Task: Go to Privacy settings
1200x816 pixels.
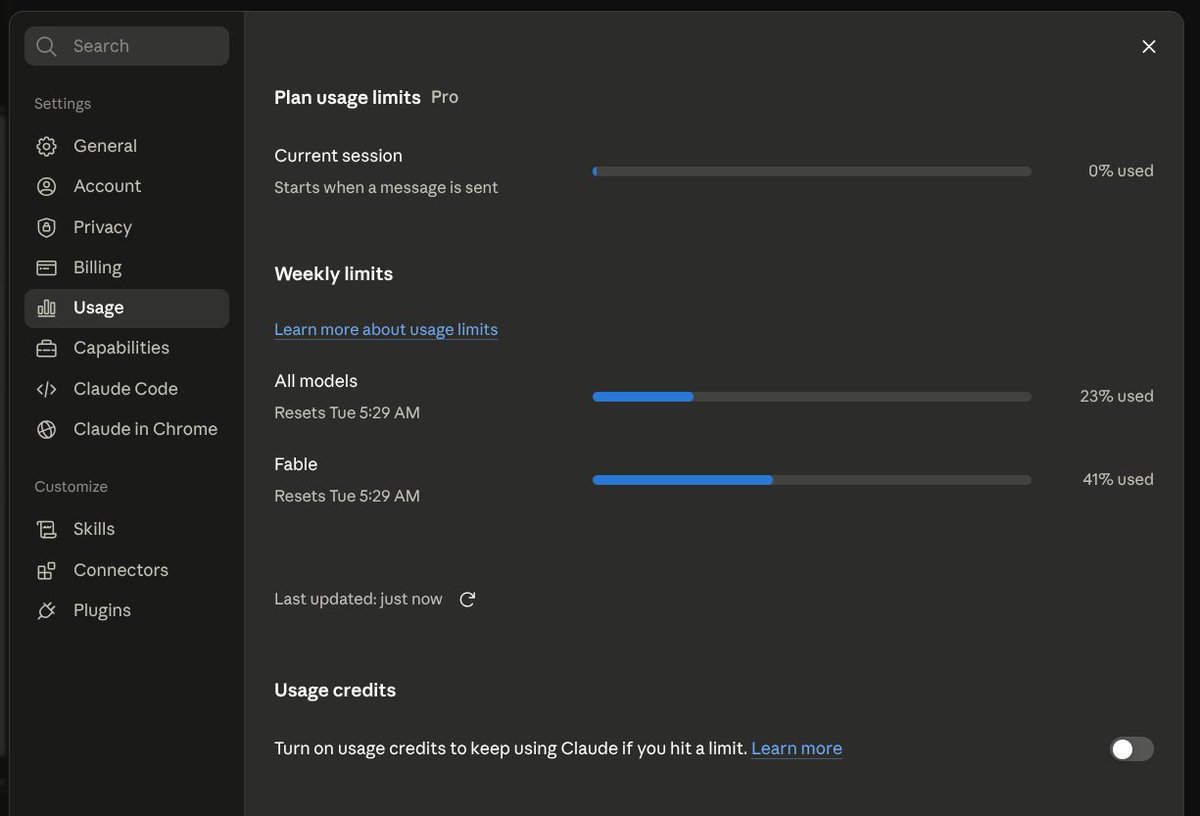Action: coord(127,227)
